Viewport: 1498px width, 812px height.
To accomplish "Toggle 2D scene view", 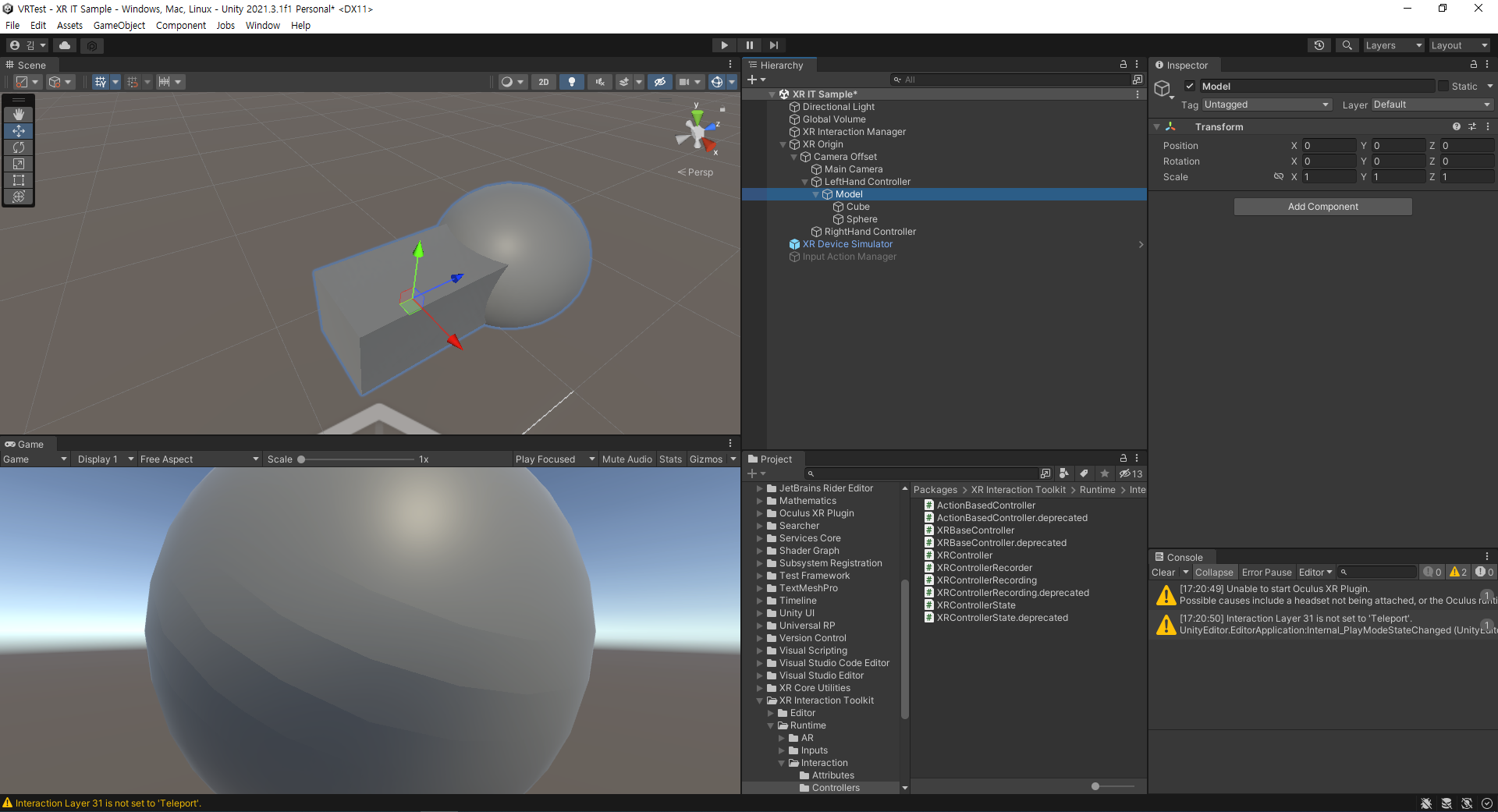I will point(544,82).
